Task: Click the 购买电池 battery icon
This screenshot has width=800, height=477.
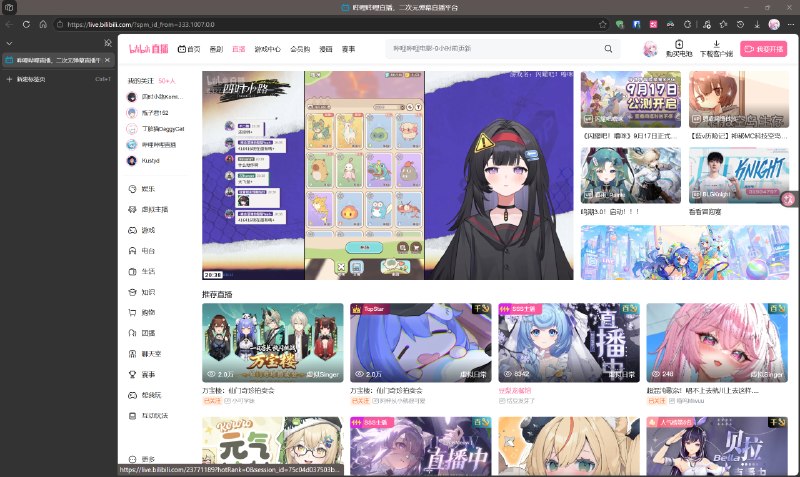Action: tap(679, 44)
